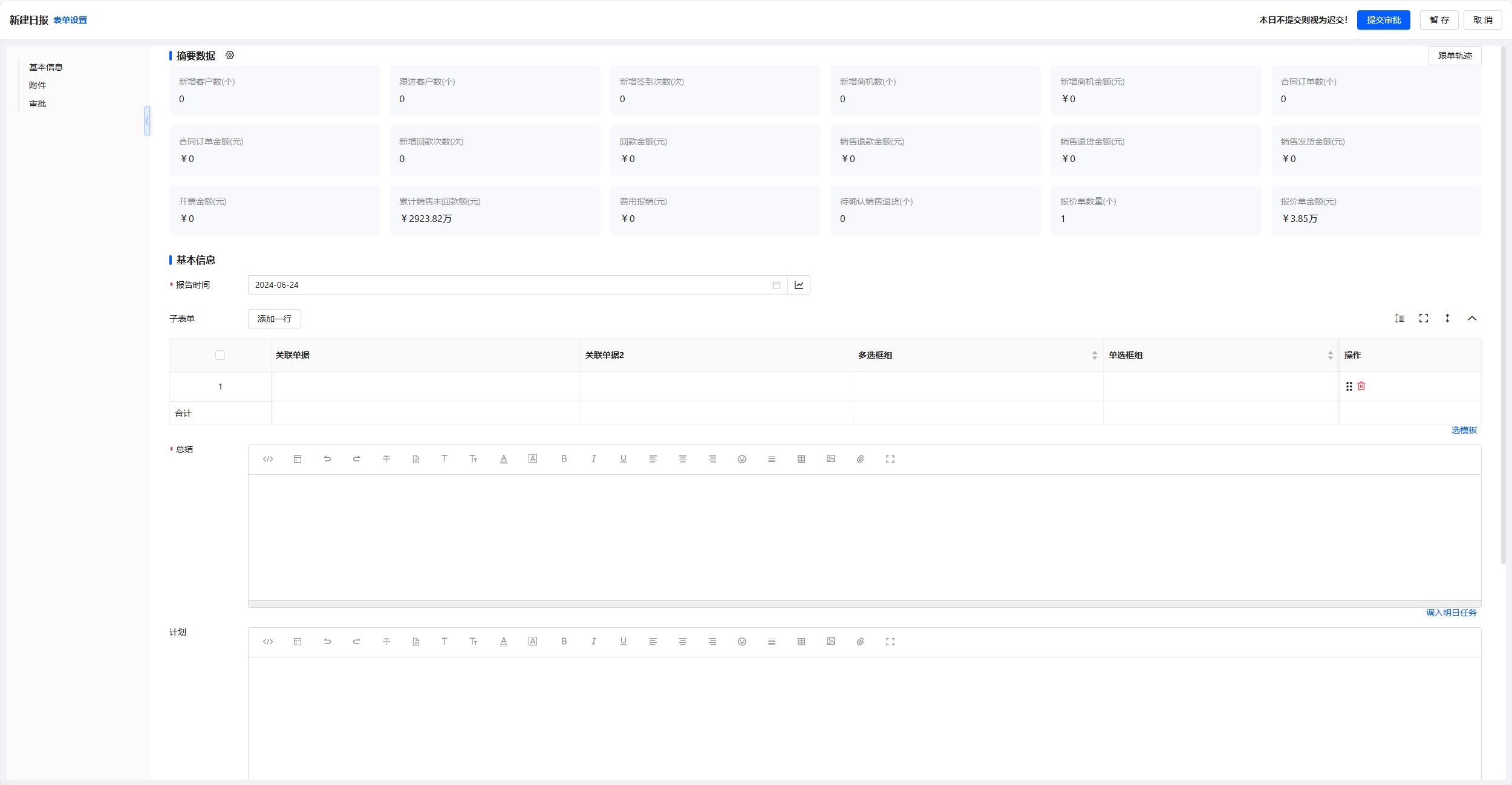Screen dimensions: 1512x785
Task: Click the 调入明日任务 link
Action: (x=1452, y=613)
